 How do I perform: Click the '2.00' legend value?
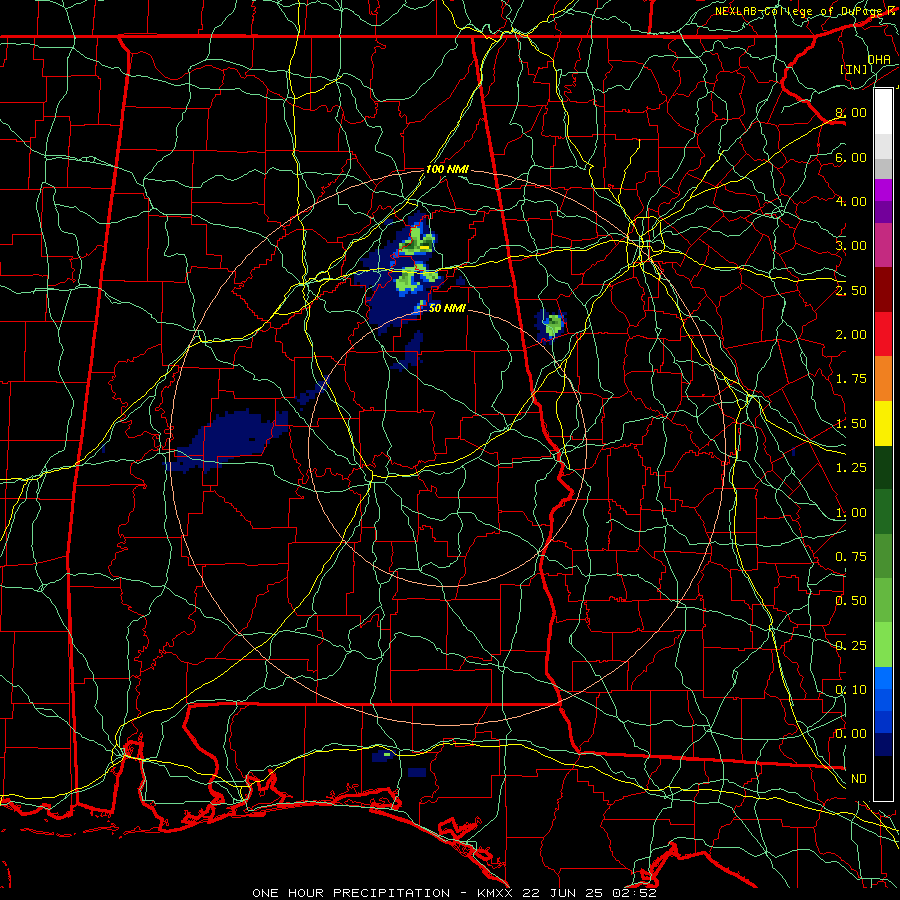[851, 335]
